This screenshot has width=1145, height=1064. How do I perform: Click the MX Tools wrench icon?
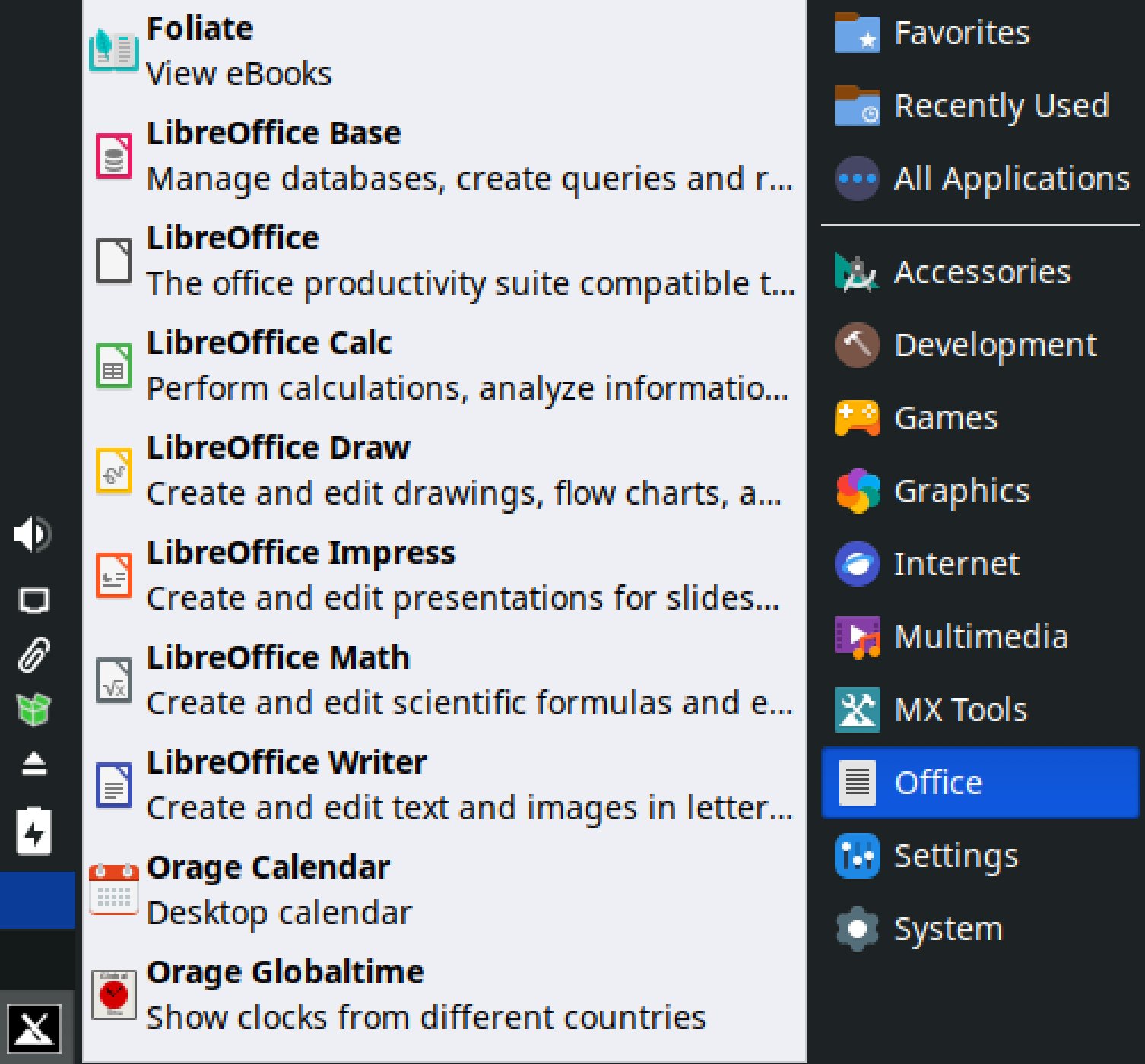point(857,710)
